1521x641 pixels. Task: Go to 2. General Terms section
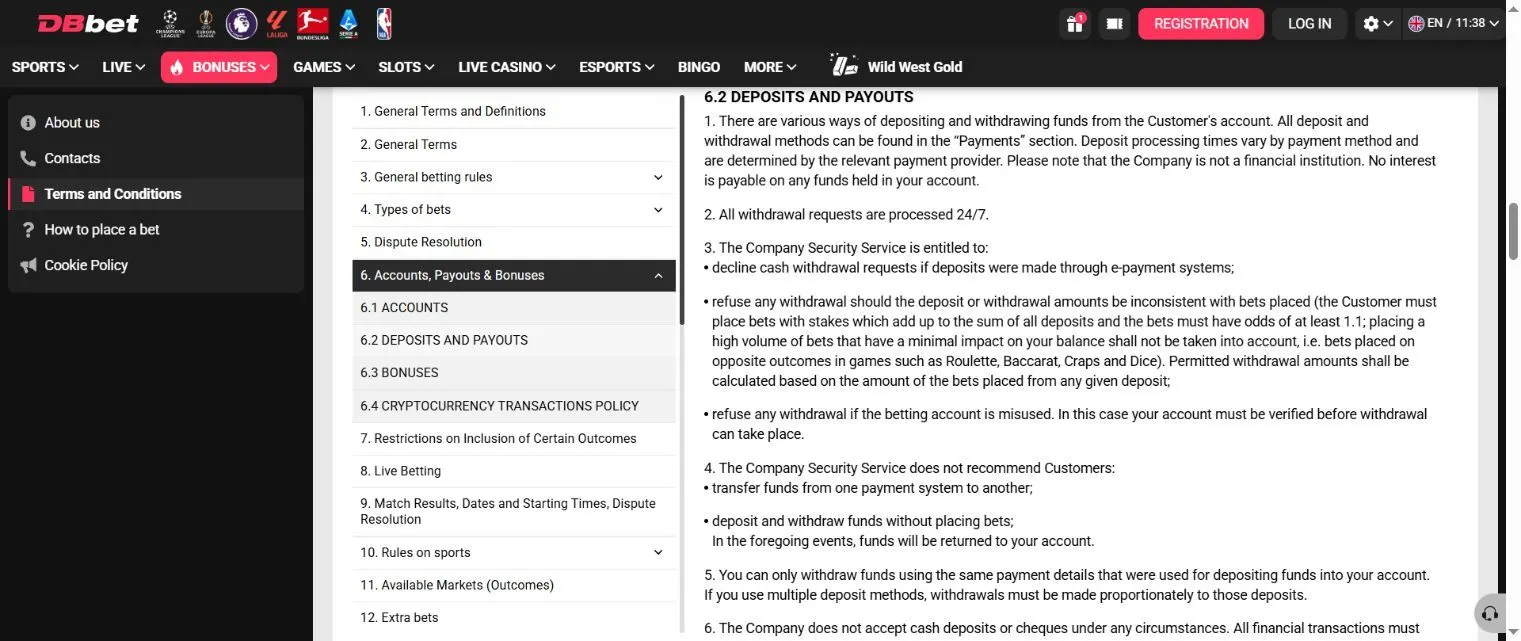point(514,145)
